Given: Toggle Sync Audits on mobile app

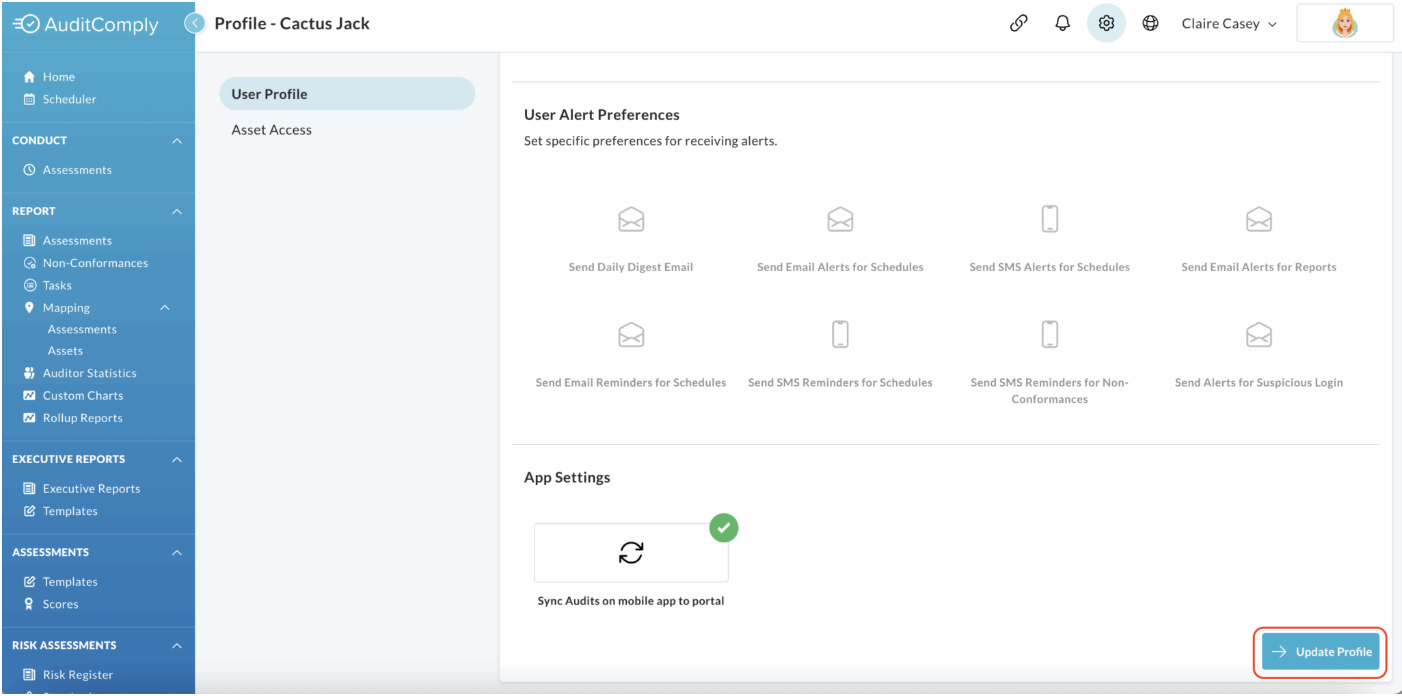Looking at the screenshot, I should (631, 553).
